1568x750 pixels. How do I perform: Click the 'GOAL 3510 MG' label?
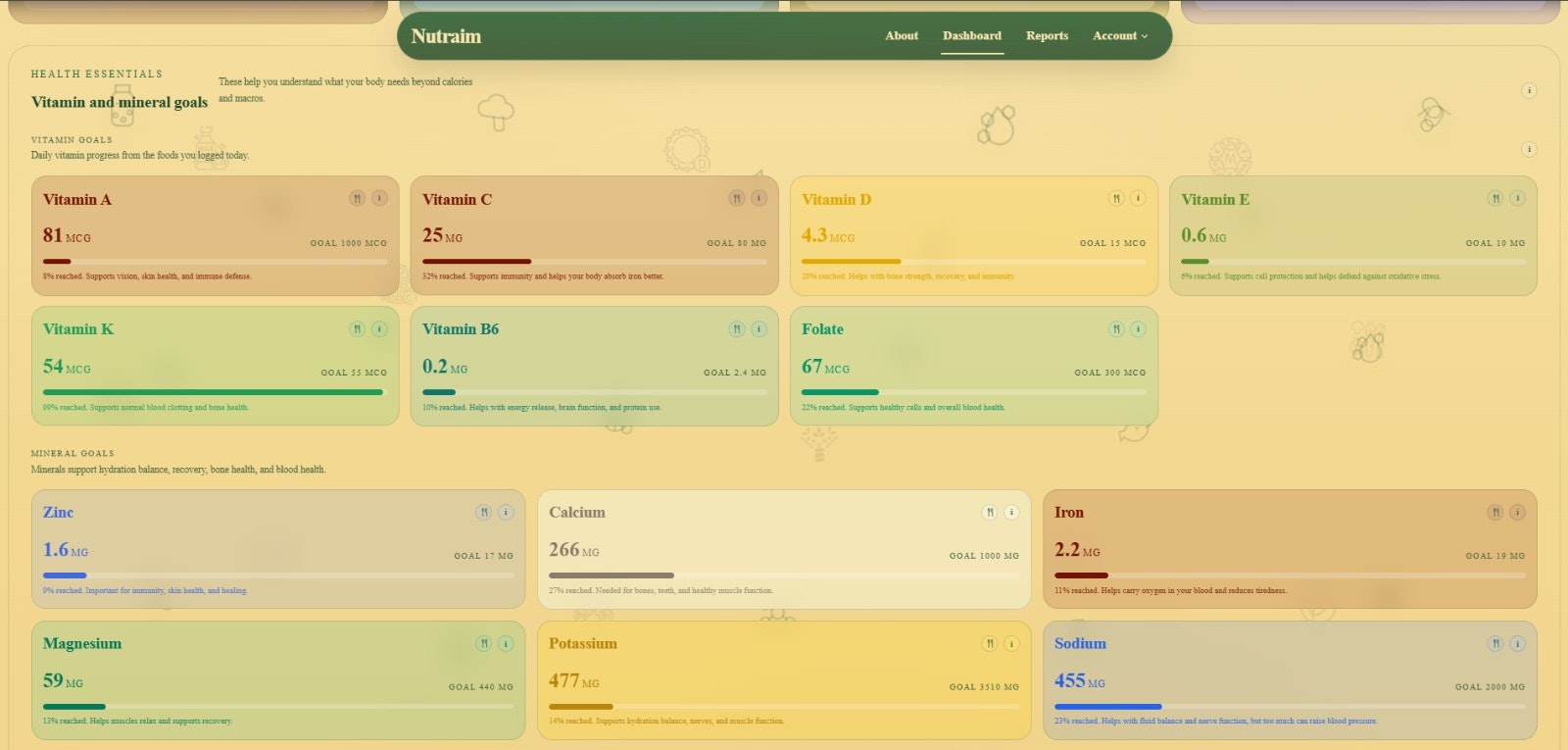click(x=984, y=687)
